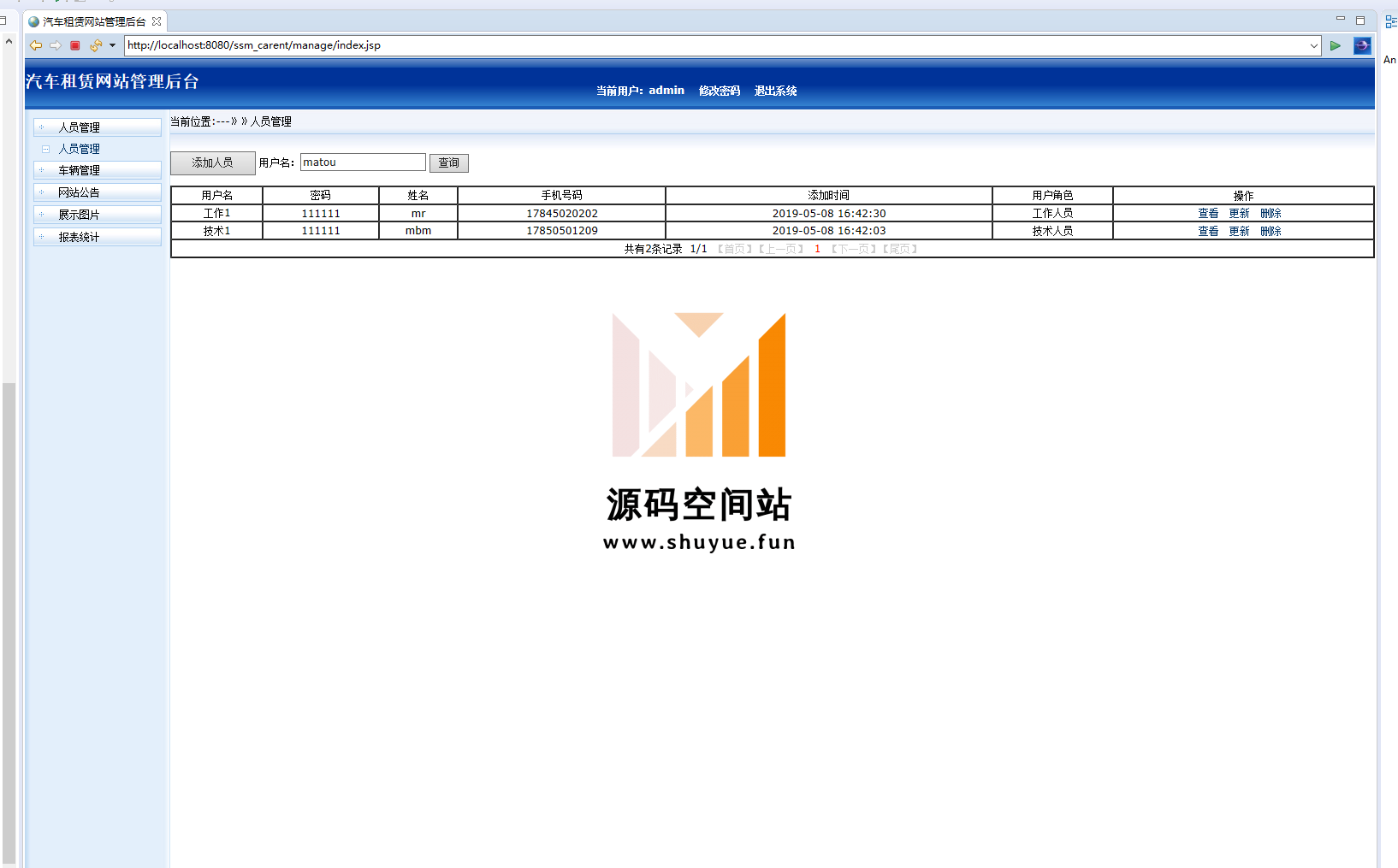Click the 用户角色 column header
The image size is (1398, 868).
[x=1052, y=196]
